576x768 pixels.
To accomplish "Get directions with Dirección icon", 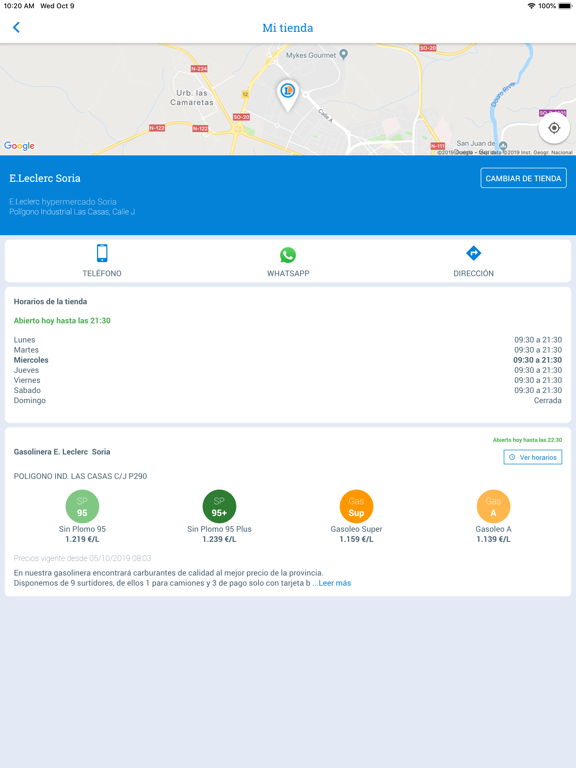I will [x=473, y=253].
